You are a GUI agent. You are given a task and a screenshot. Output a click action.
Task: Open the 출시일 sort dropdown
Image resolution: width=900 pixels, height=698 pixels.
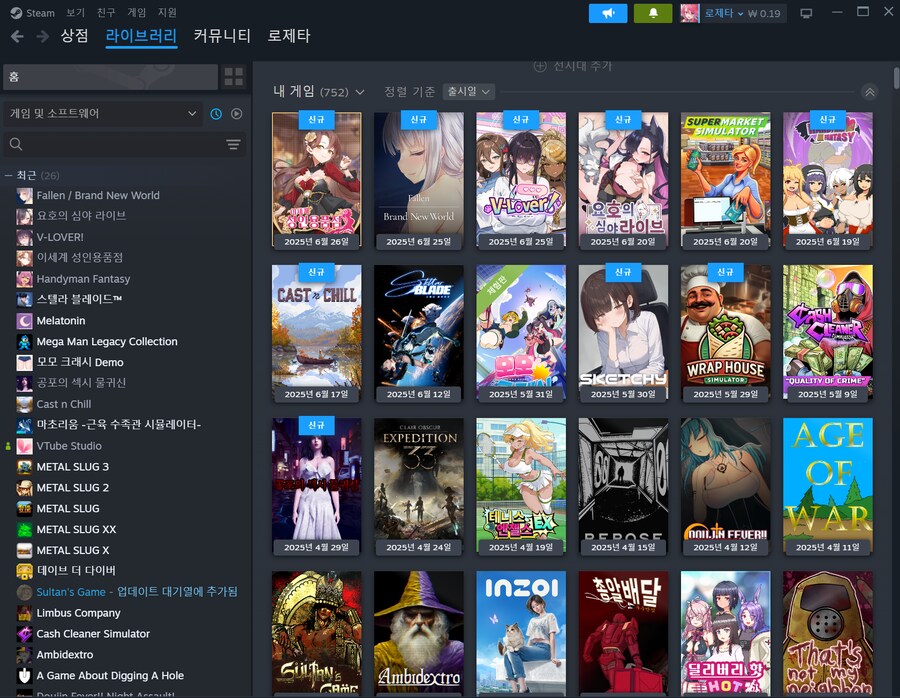pos(468,92)
